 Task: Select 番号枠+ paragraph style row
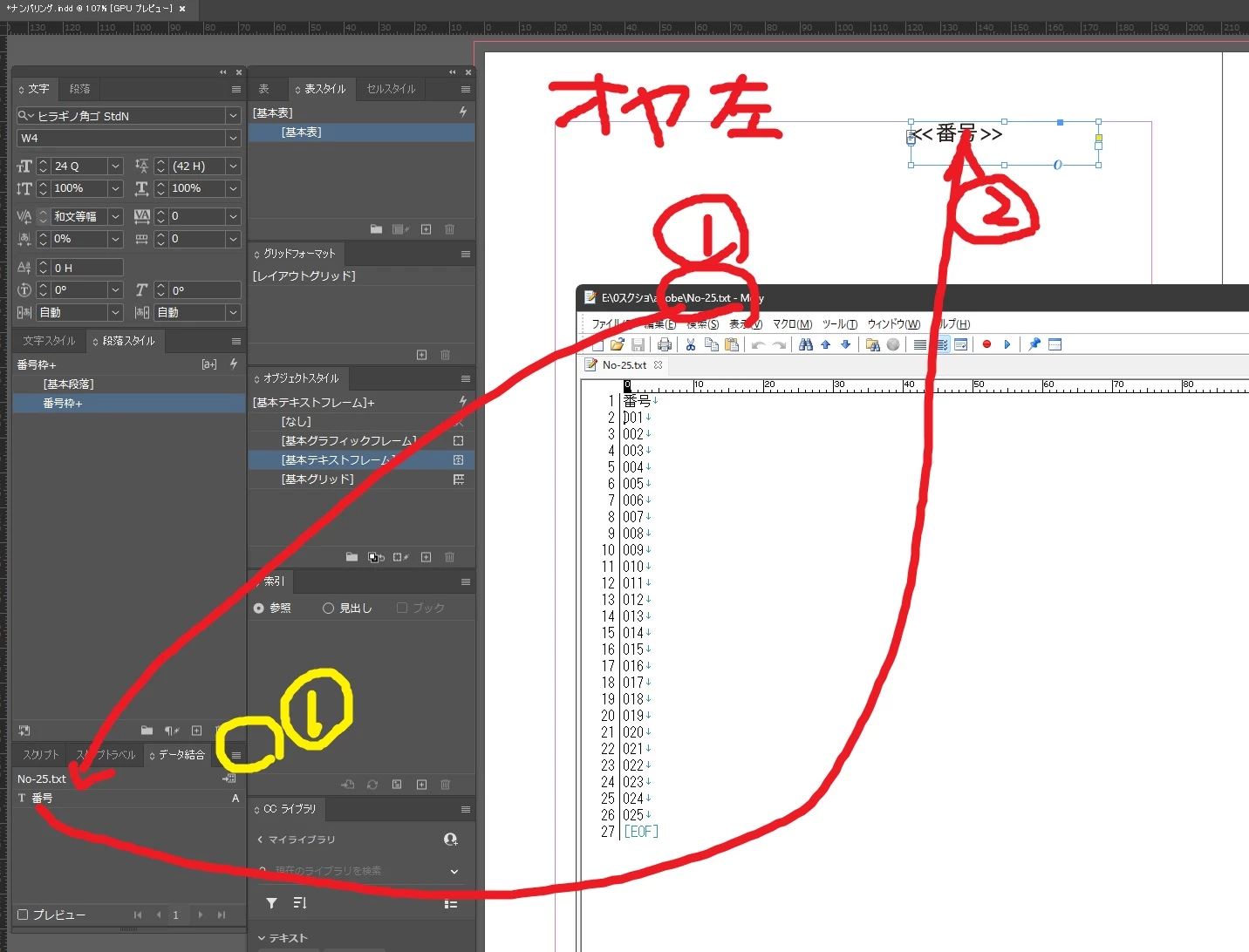tap(128, 403)
